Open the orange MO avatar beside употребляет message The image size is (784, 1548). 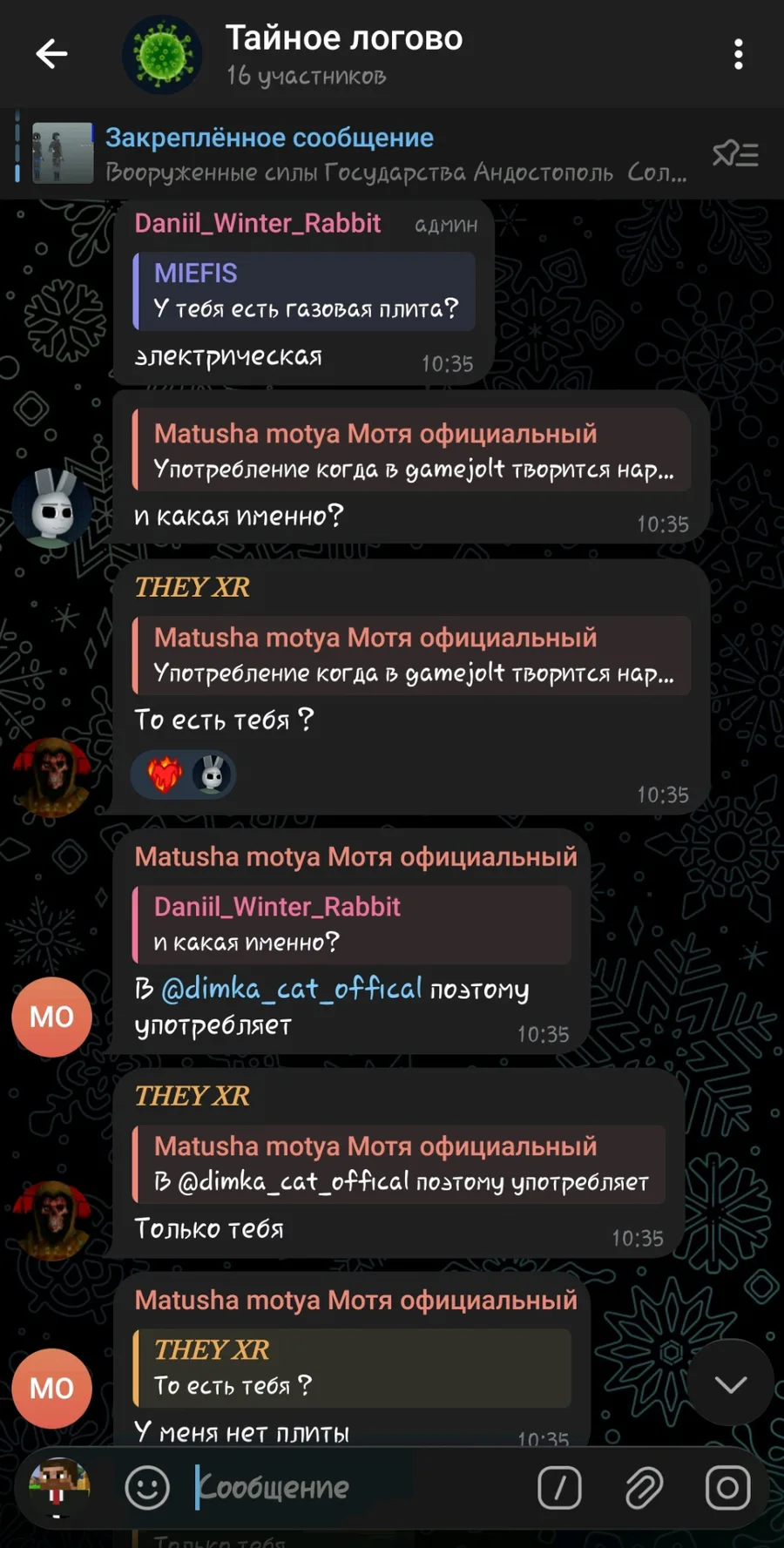[51, 1017]
